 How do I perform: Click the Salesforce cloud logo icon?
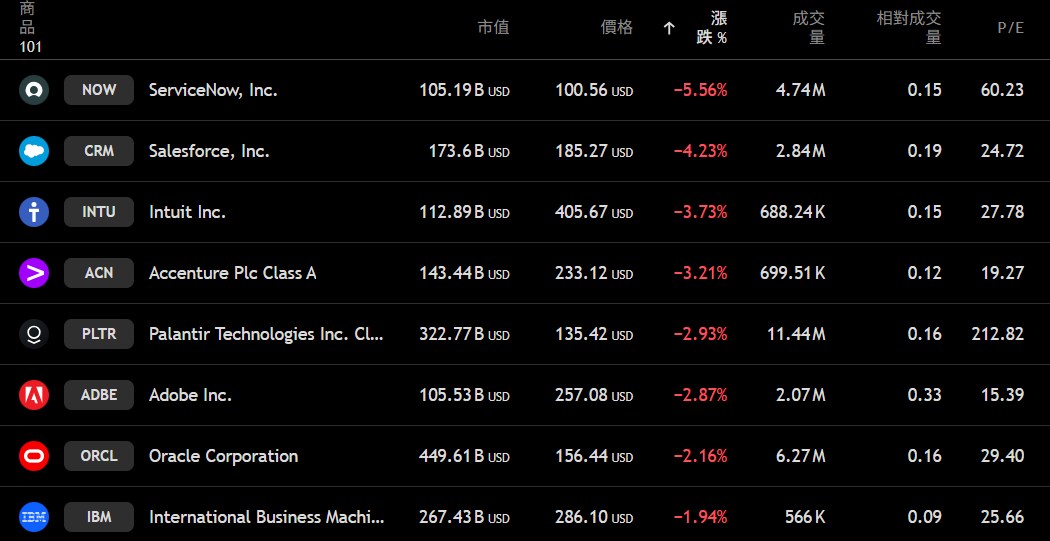[34, 151]
